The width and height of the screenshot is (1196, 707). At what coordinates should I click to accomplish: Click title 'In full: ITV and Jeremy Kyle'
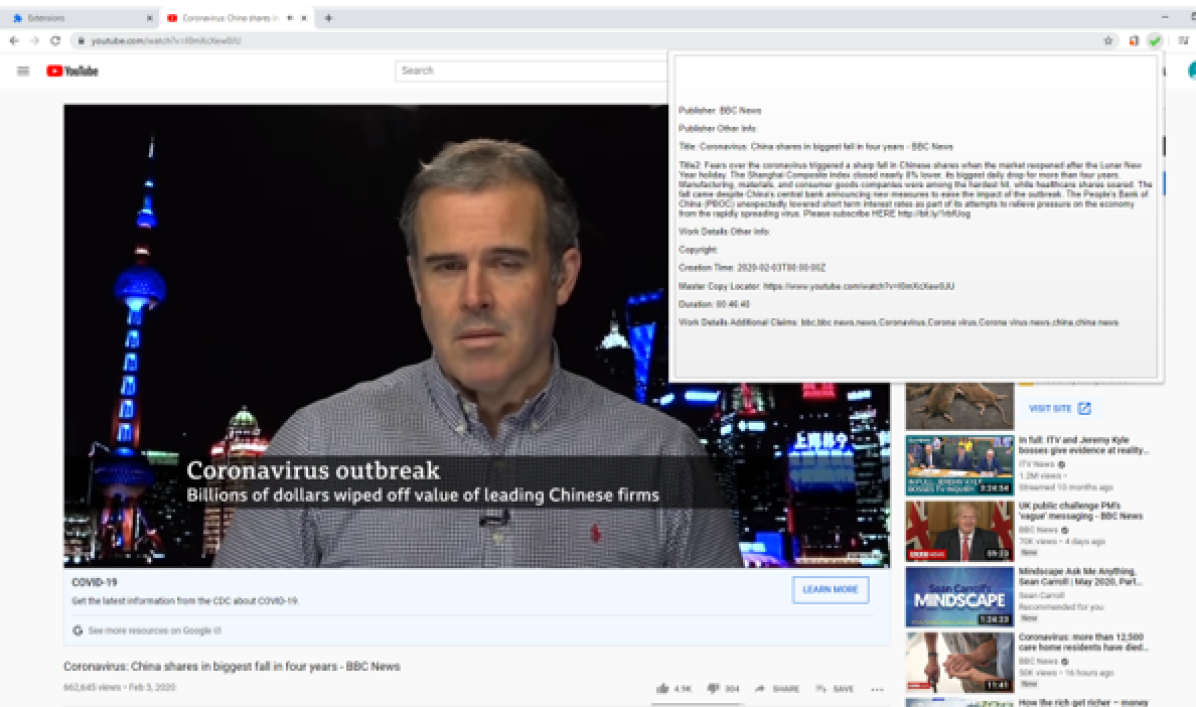pos(1083,445)
